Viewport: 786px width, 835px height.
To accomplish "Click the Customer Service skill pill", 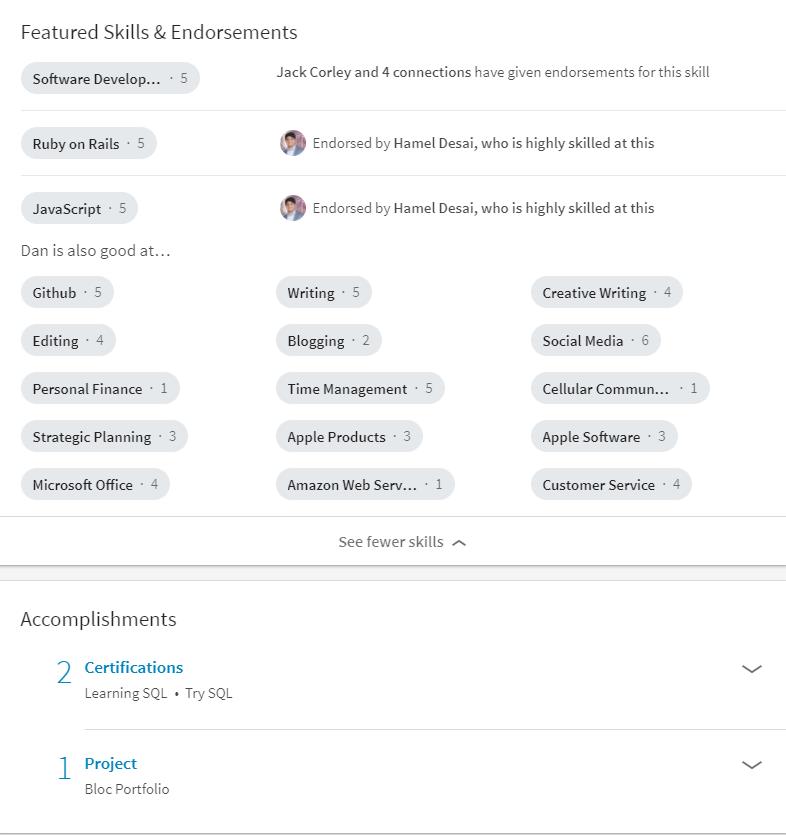I will pyautogui.click(x=611, y=485).
